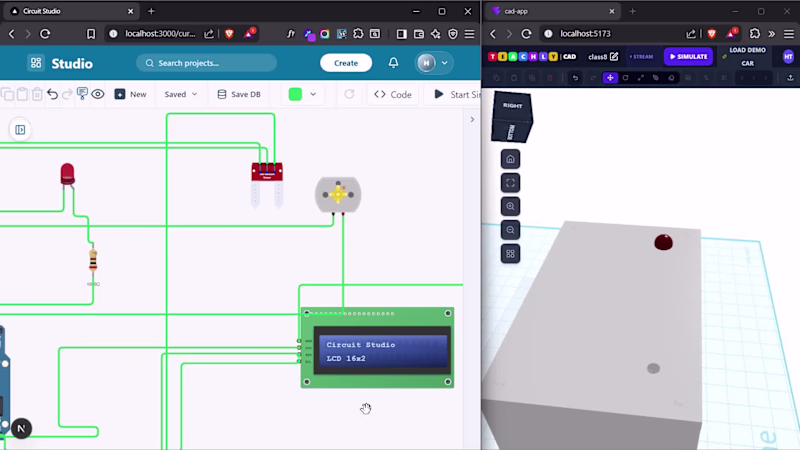Open the Code view
This screenshot has height=450, width=800.
click(x=393, y=94)
